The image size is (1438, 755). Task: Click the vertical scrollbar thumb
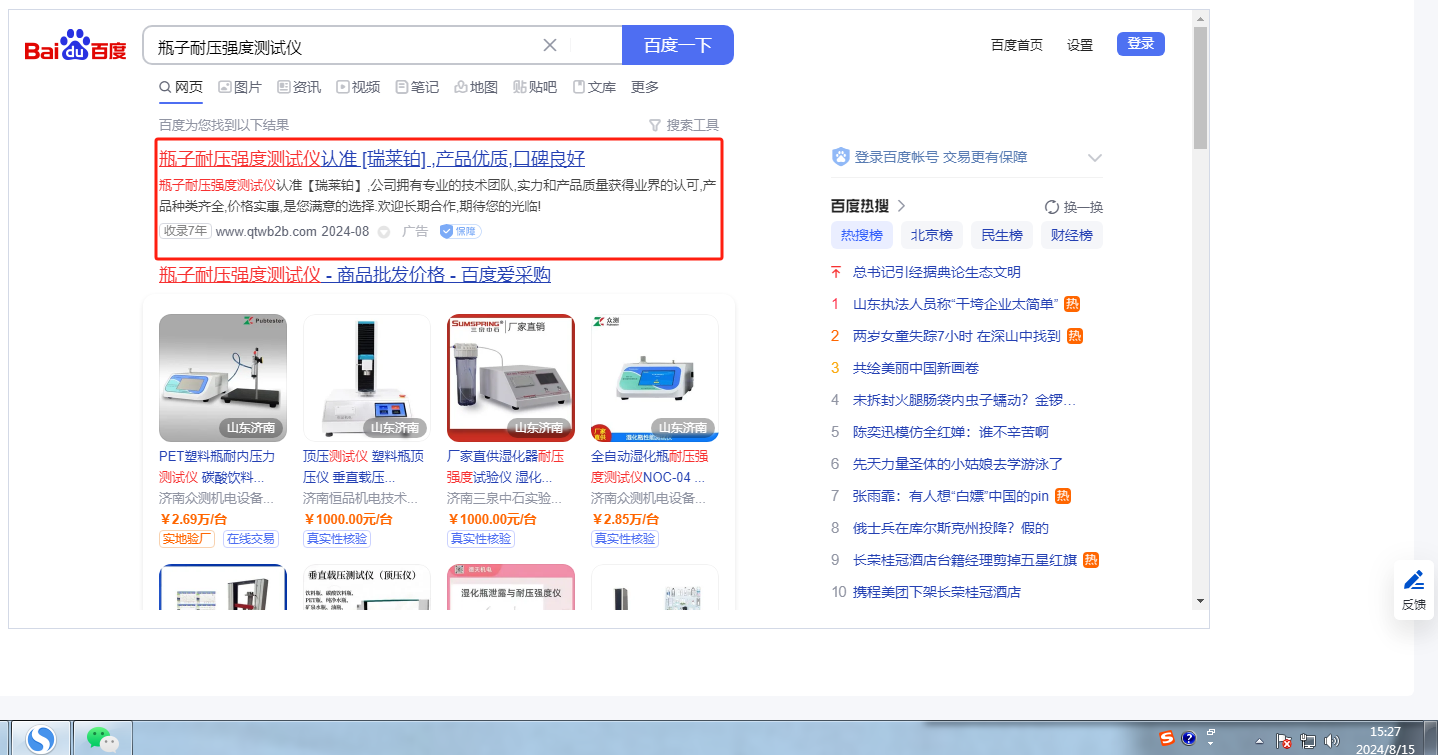1200,87
